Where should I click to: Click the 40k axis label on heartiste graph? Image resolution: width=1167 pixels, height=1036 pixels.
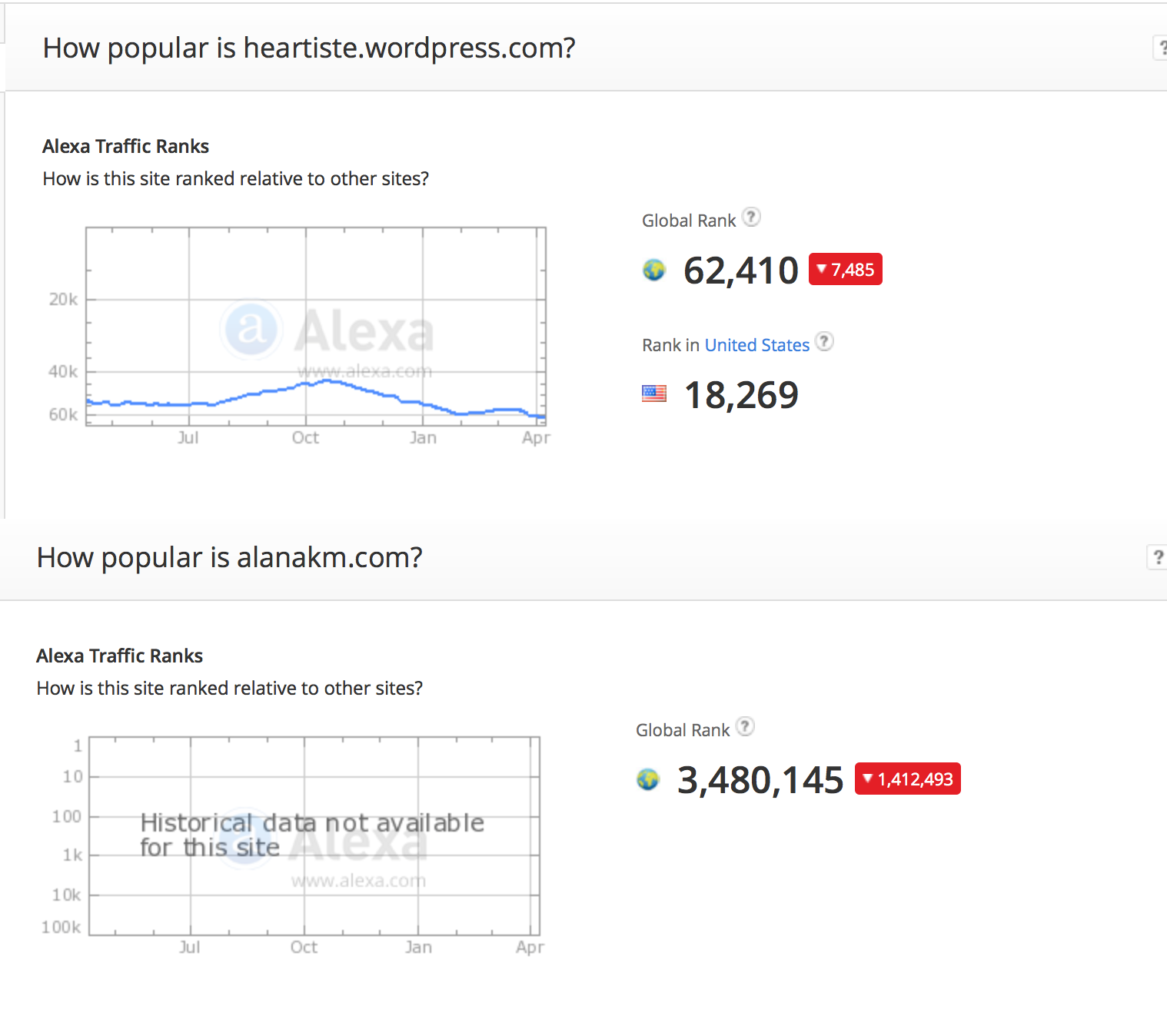(x=63, y=371)
